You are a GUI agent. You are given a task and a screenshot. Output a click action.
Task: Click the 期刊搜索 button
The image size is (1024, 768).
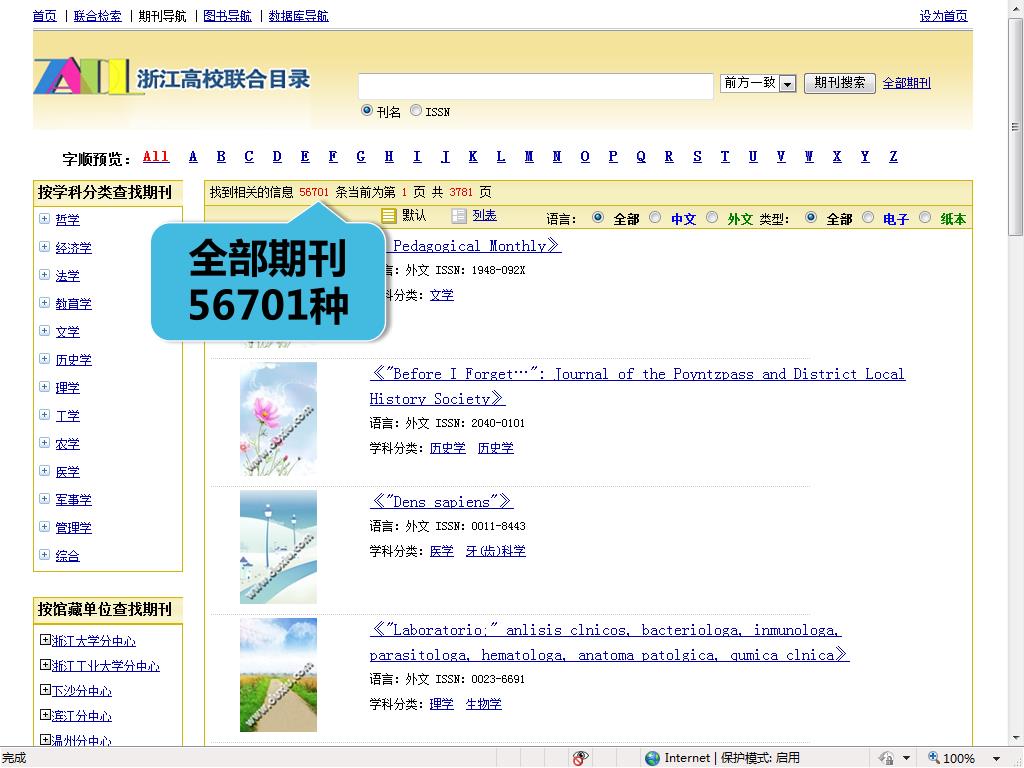(840, 83)
